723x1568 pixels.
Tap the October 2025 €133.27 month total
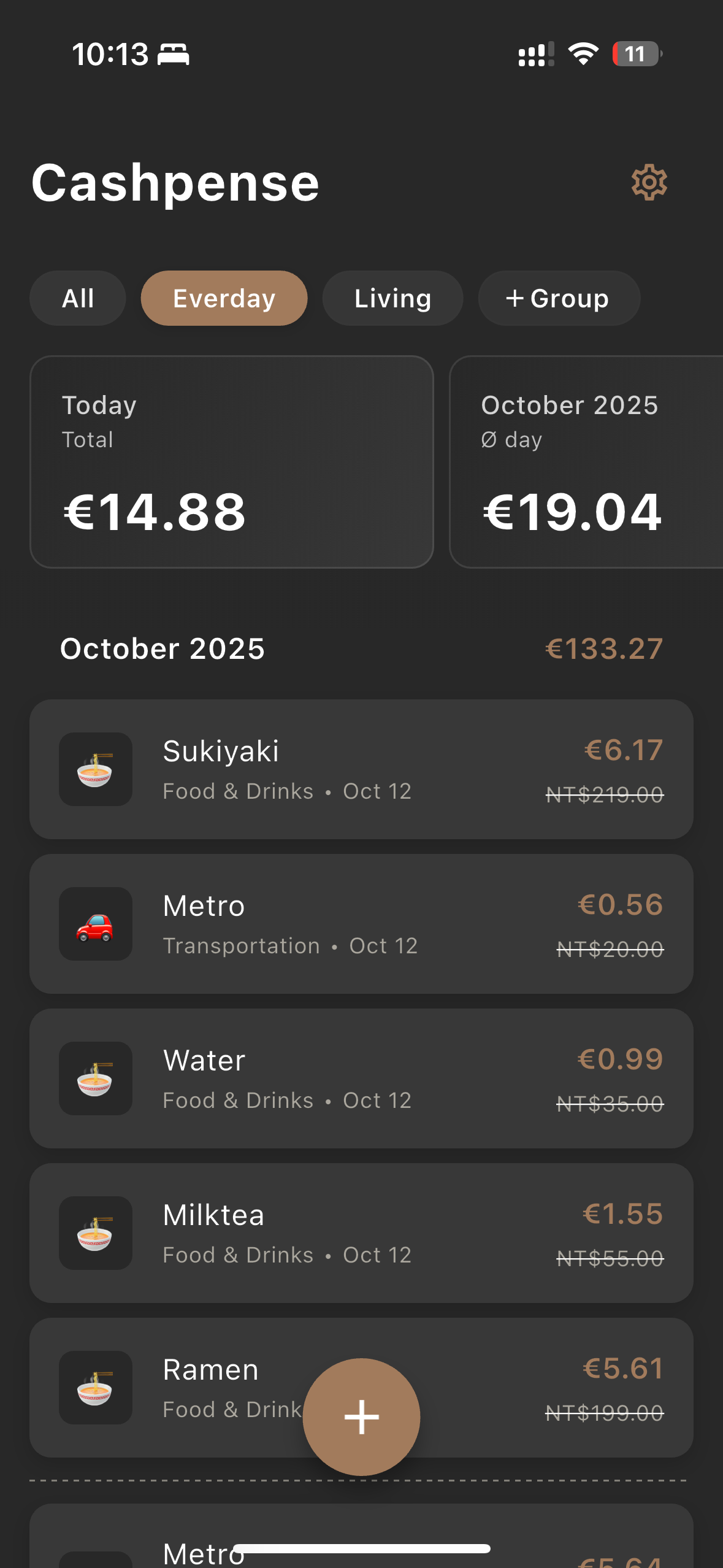603,649
